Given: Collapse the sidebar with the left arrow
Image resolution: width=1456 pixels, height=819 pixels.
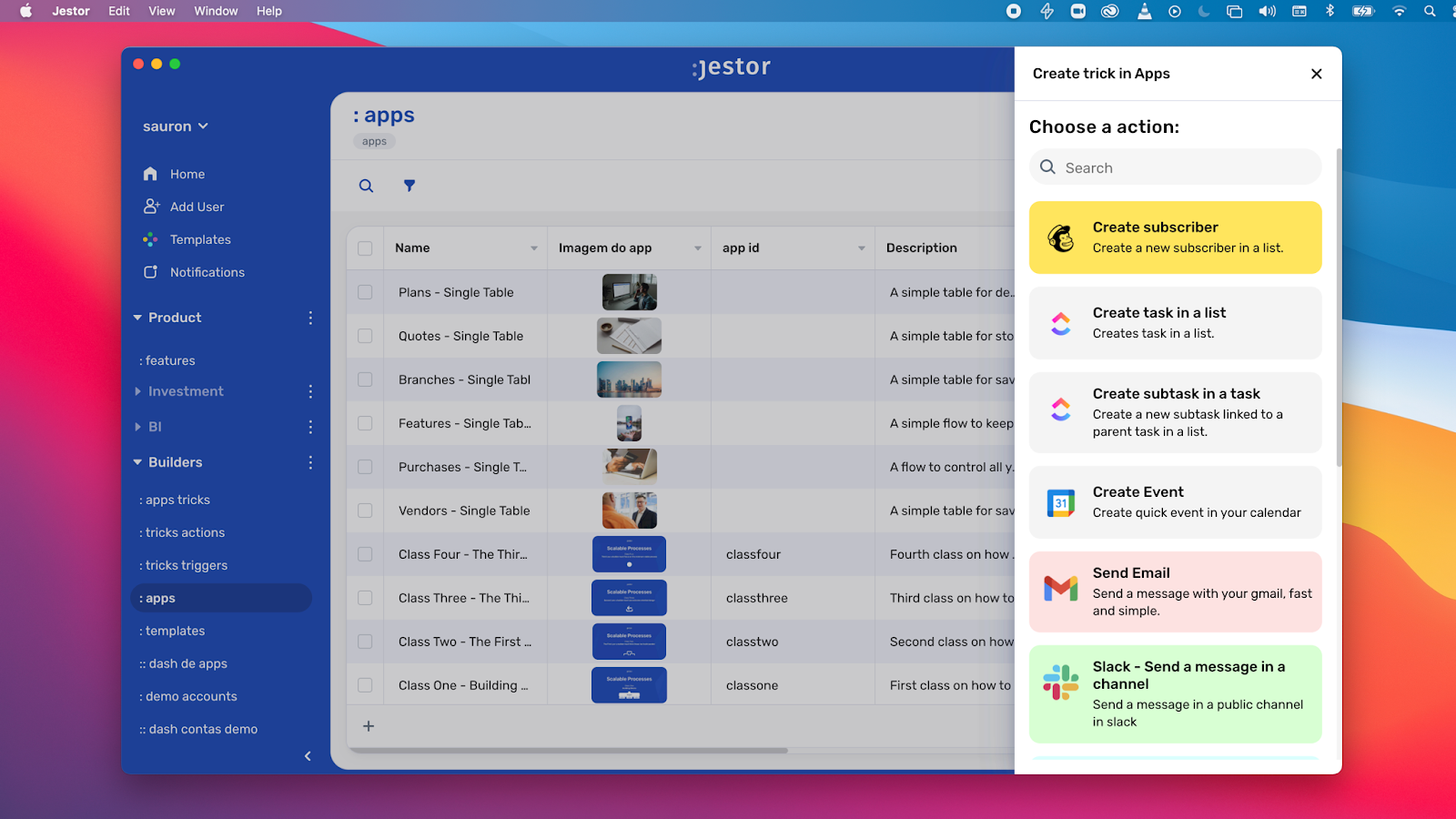Looking at the screenshot, I should tap(308, 756).
